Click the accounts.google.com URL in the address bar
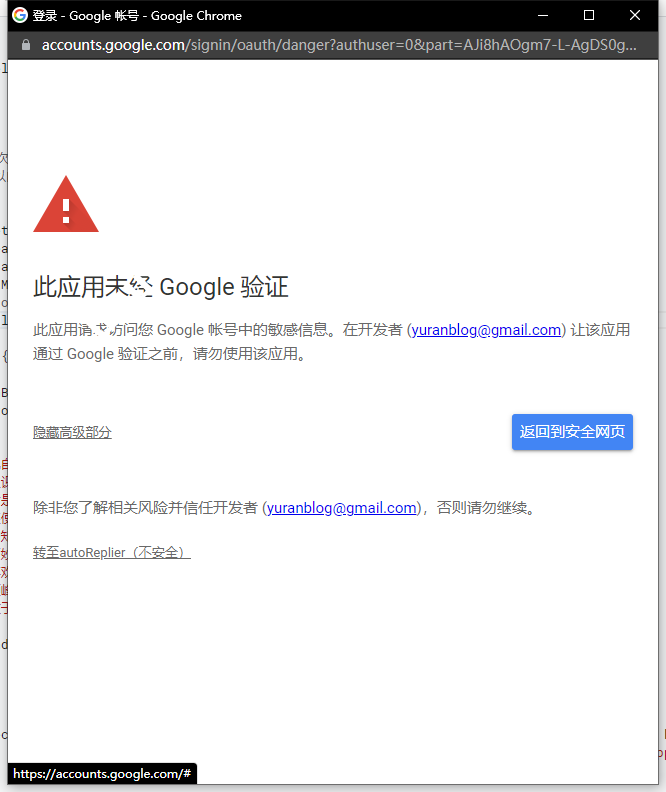Image resolution: width=666 pixels, height=792 pixels. pos(339,45)
